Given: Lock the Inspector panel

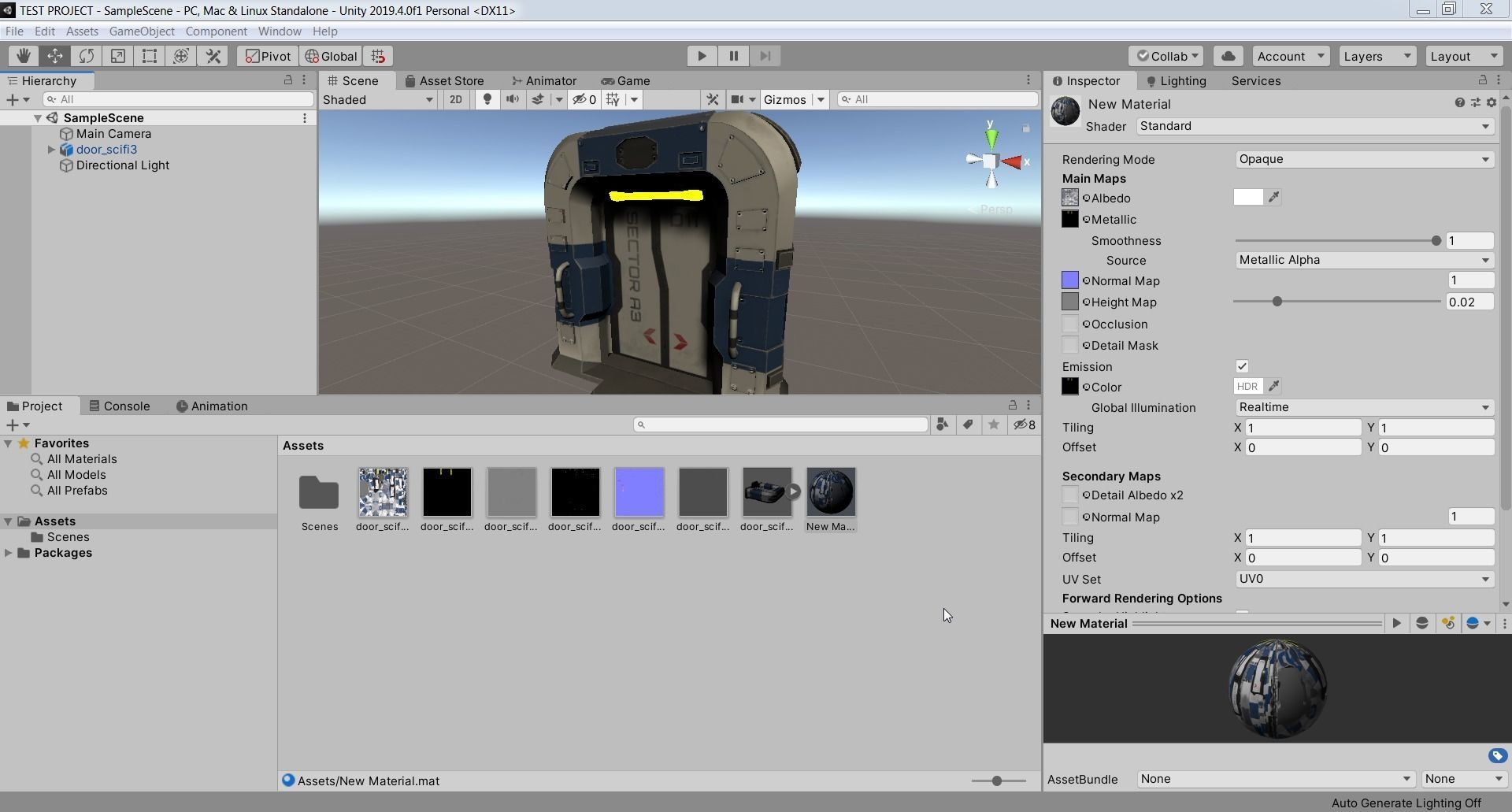Looking at the screenshot, I should (1483, 80).
